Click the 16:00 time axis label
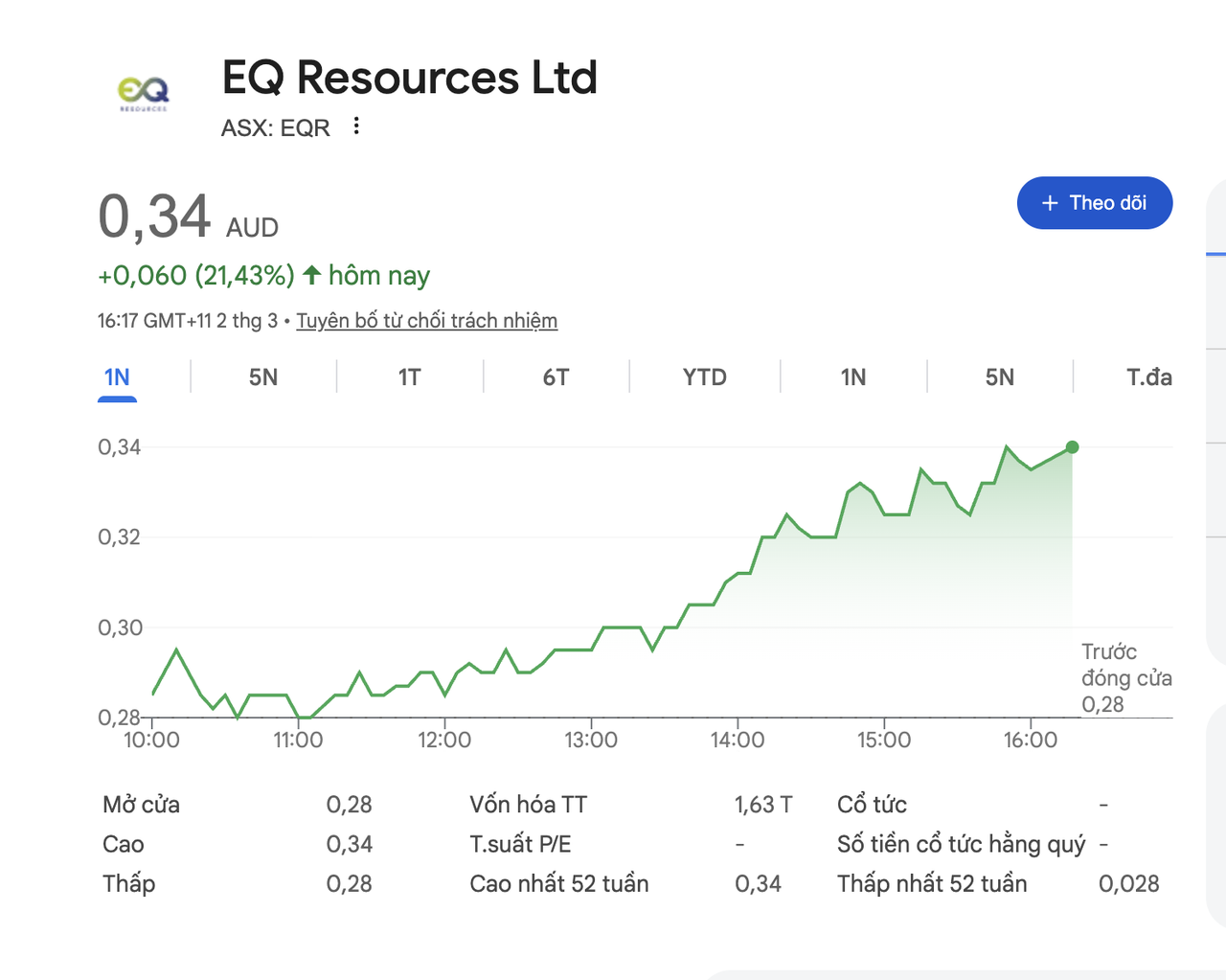Image resolution: width=1226 pixels, height=980 pixels. tap(1031, 740)
